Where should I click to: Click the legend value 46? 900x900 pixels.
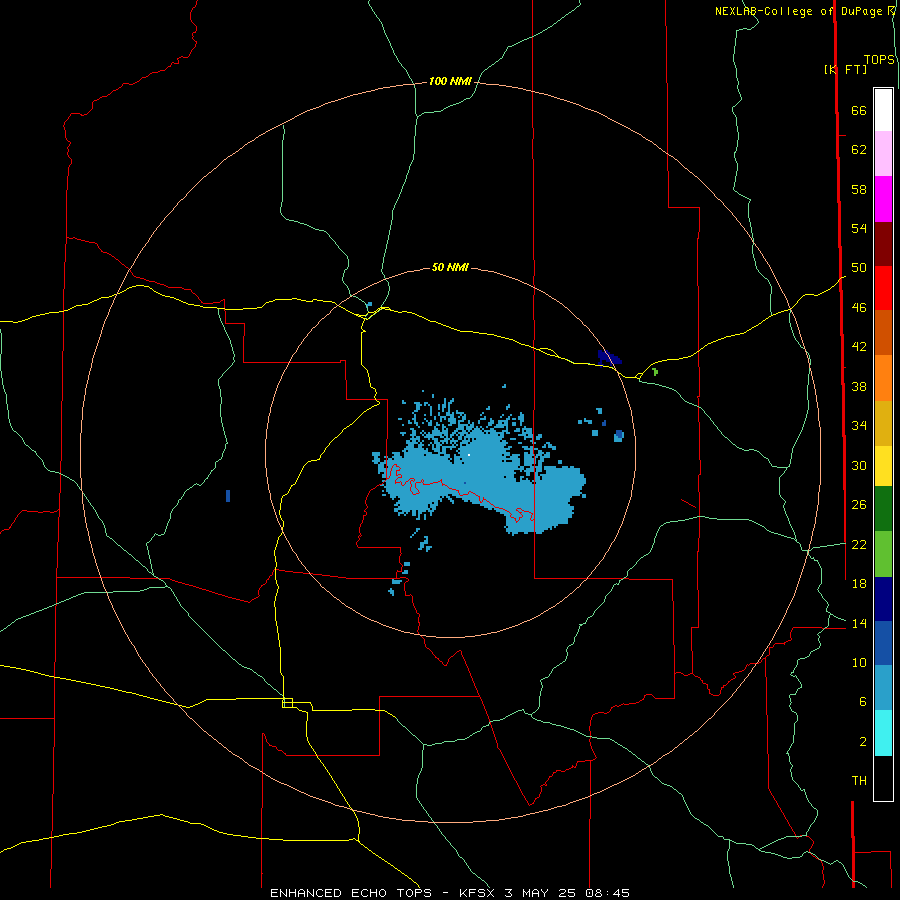(x=859, y=308)
